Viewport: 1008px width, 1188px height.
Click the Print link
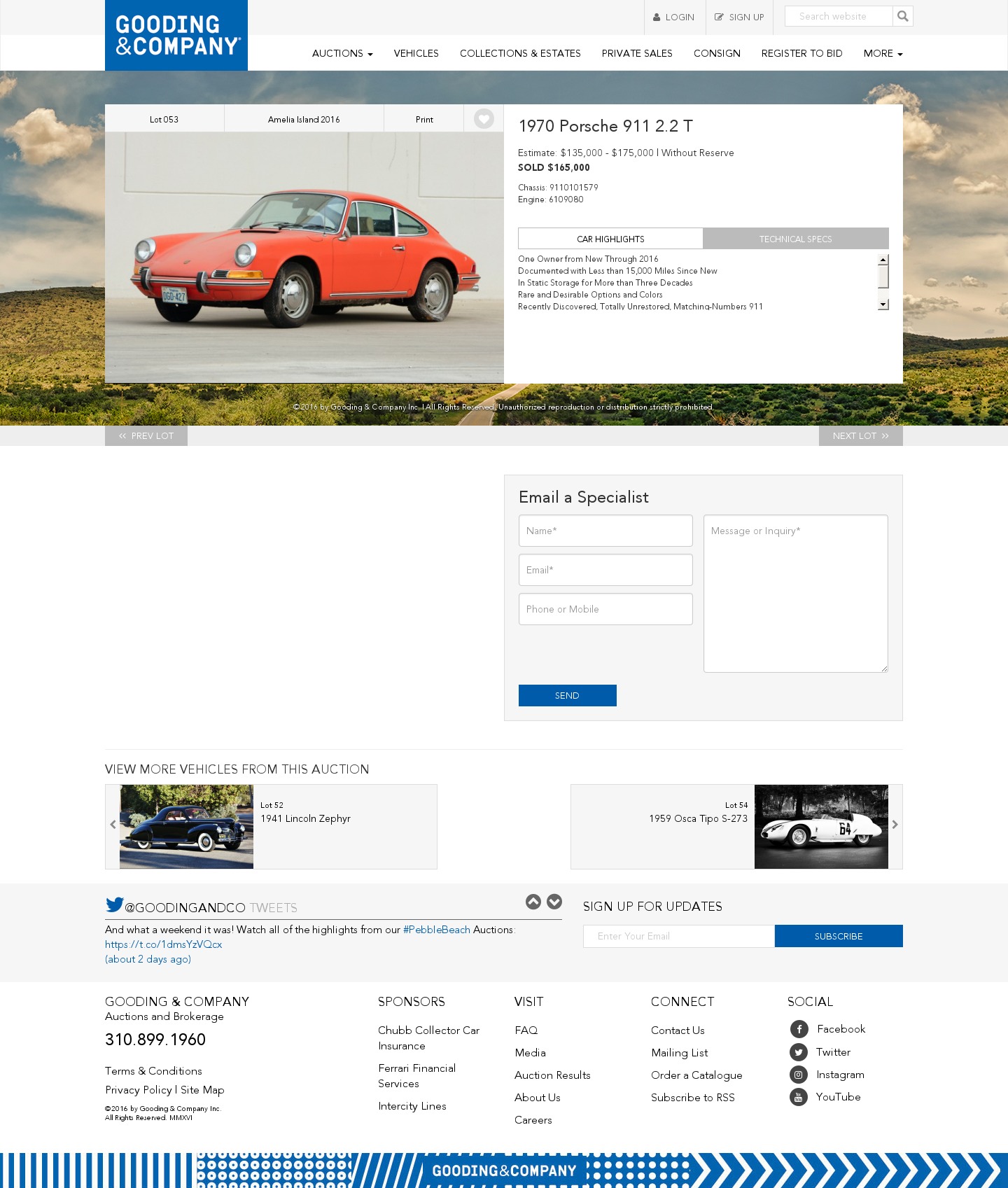coord(424,120)
